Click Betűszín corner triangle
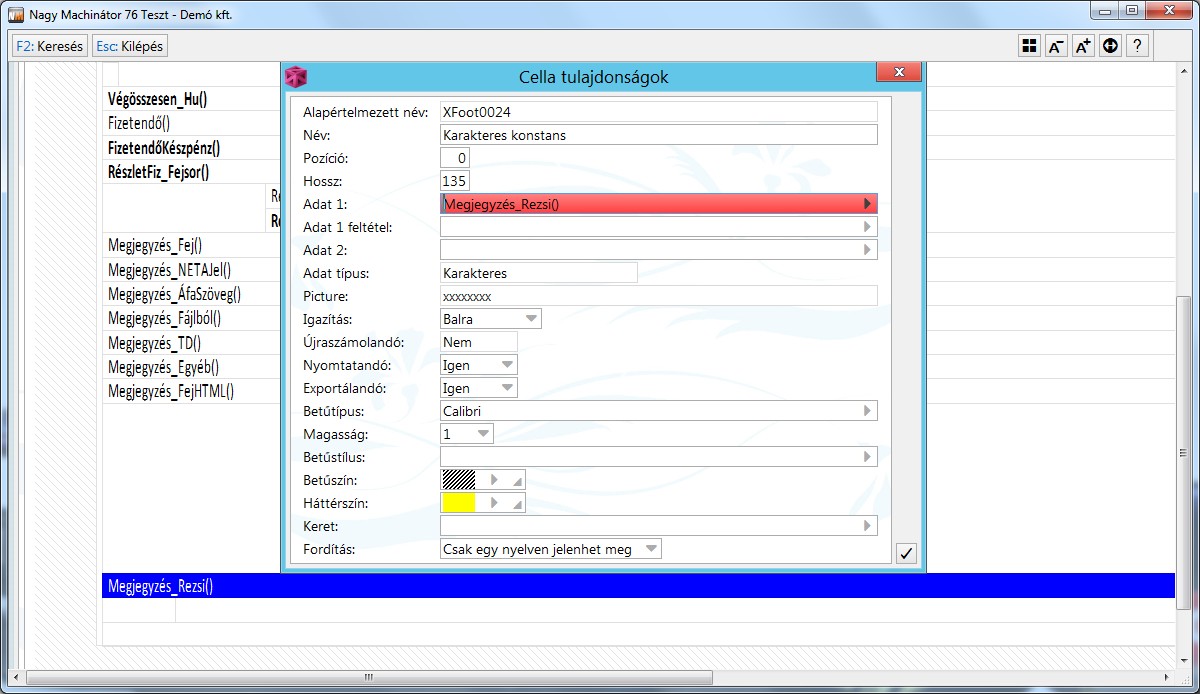The image size is (1200, 694). (517, 482)
